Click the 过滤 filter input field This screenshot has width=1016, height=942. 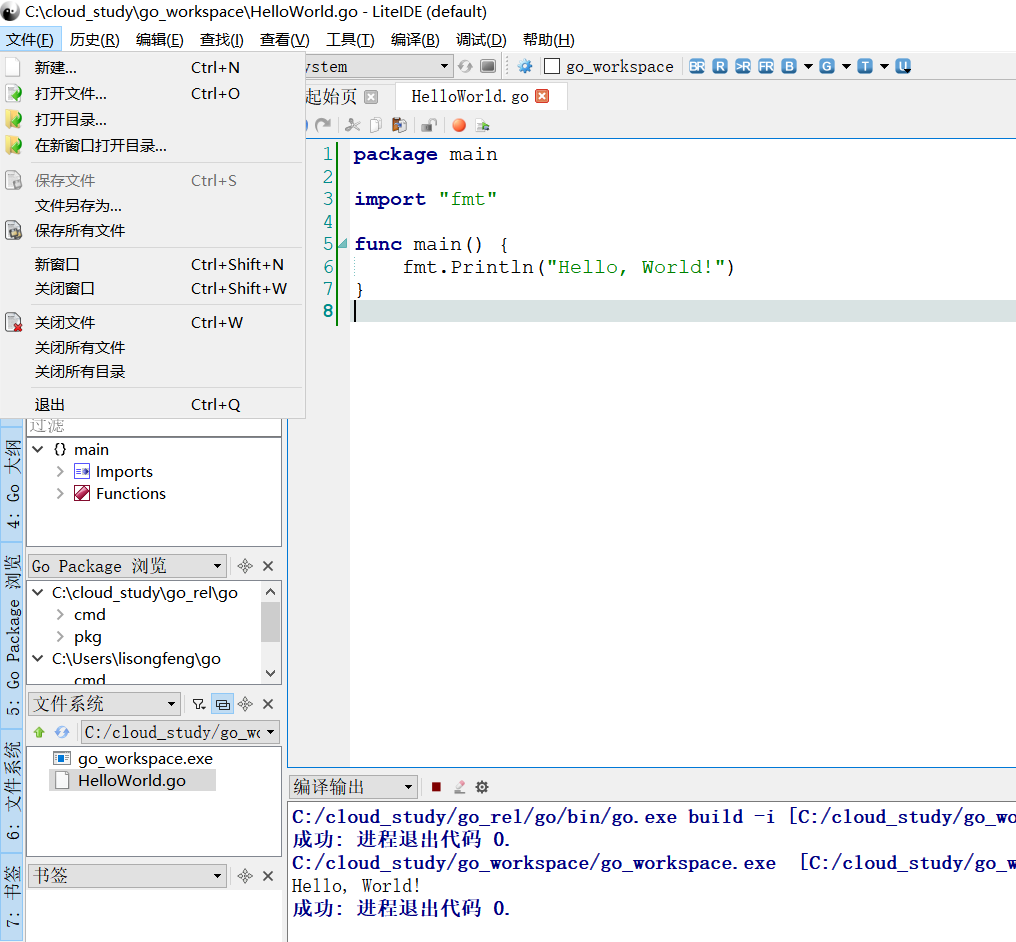[154, 426]
